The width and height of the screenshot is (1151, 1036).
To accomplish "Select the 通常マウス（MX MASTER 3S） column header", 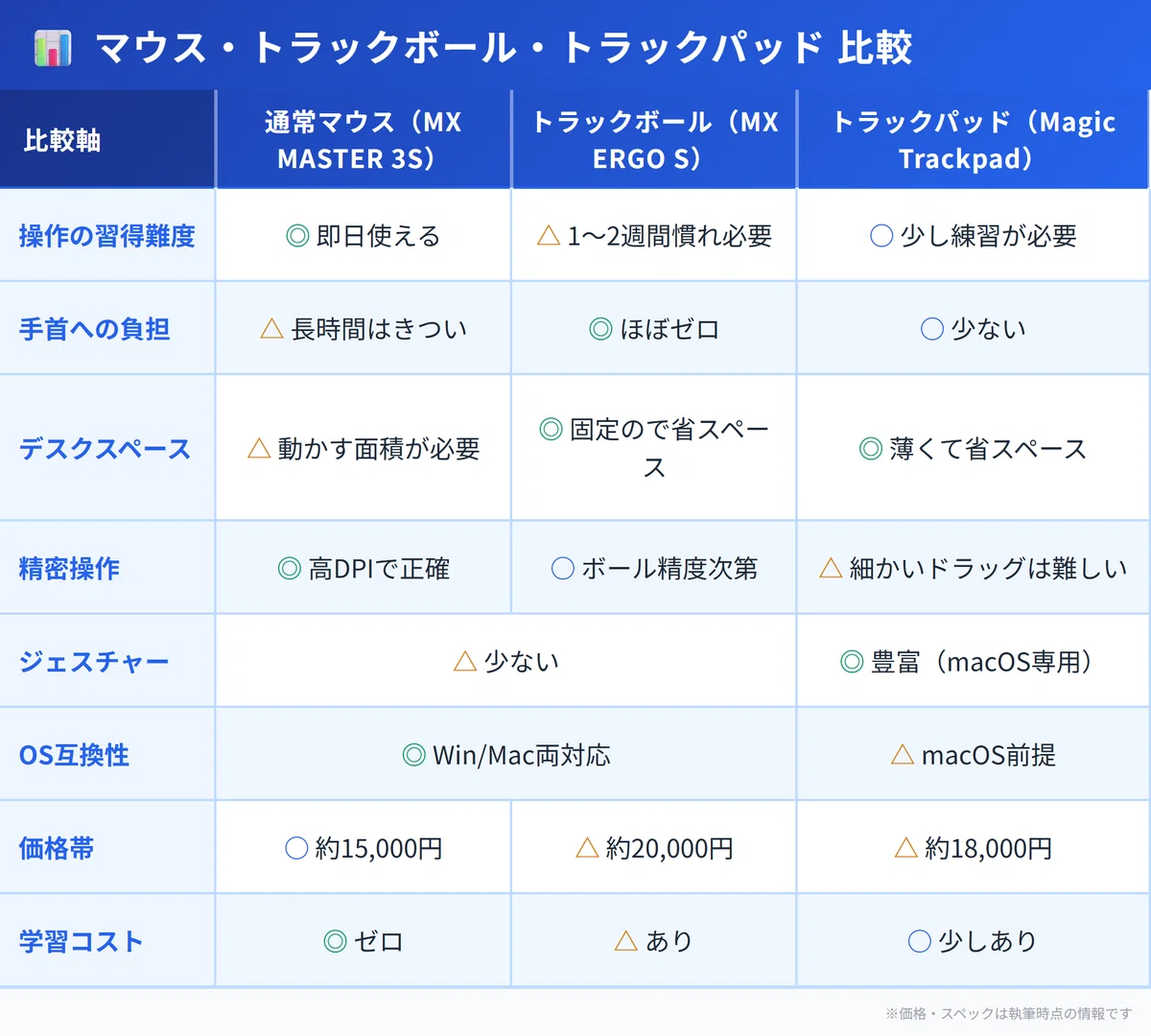I will [x=364, y=140].
